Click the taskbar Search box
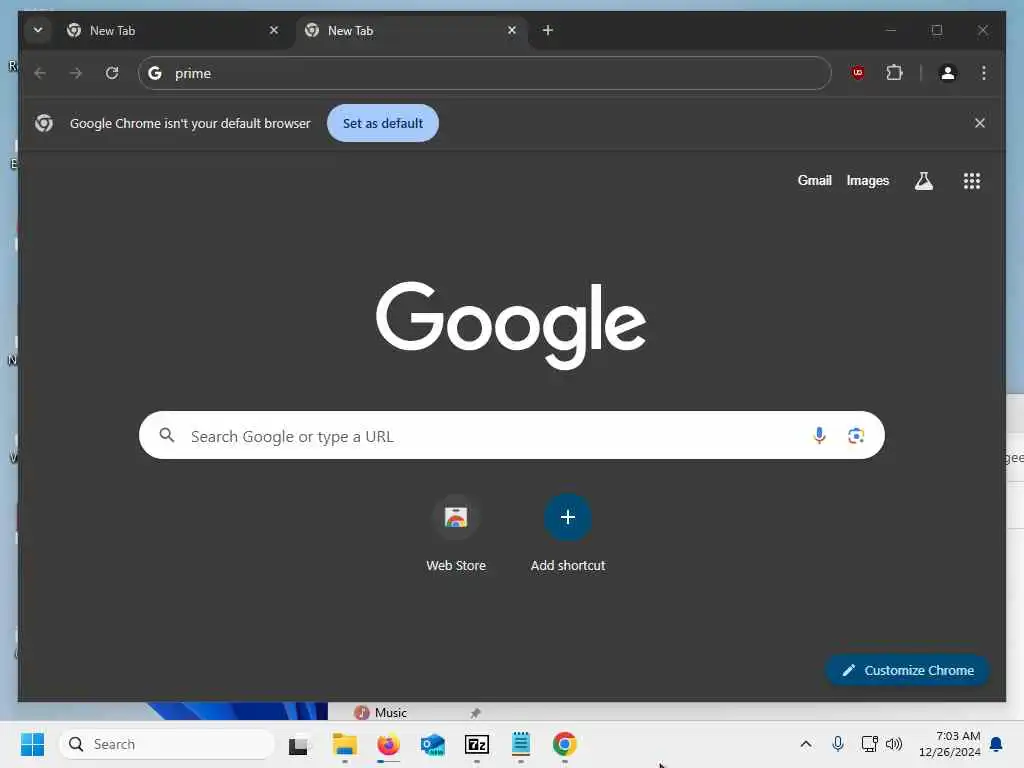This screenshot has width=1024, height=768. tap(167, 744)
